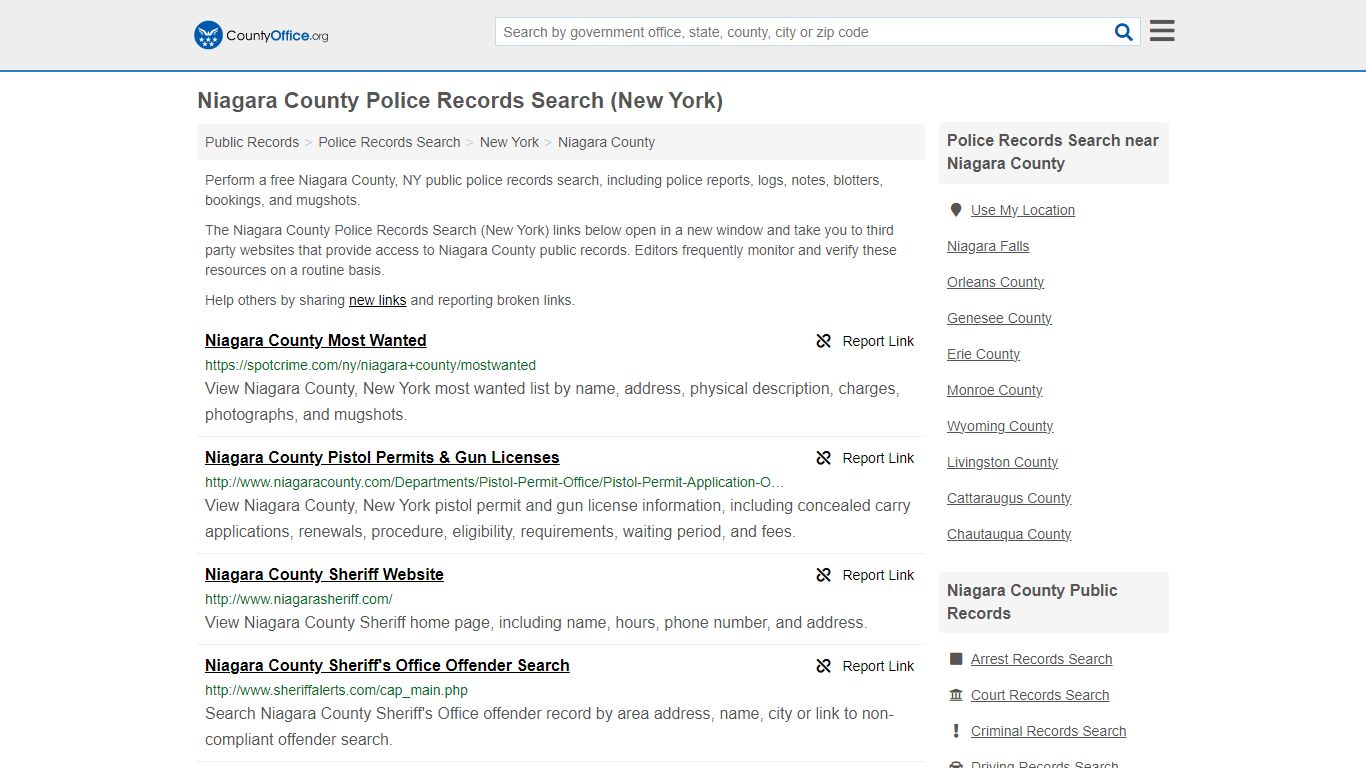This screenshot has width=1366, height=768.
Task: Open Criminal Records Search link
Action: tap(1048, 731)
